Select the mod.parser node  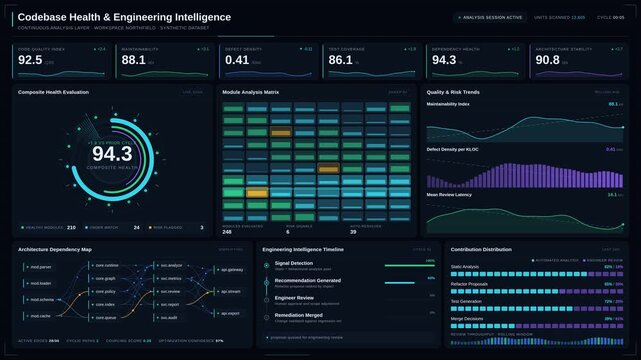point(39,267)
